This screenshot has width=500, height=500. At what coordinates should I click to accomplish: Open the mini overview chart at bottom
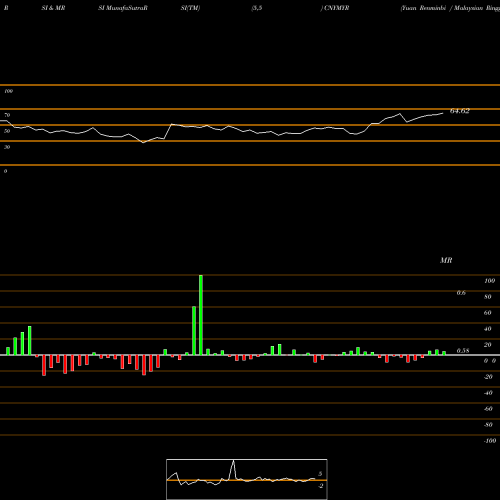tap(247, 479)
